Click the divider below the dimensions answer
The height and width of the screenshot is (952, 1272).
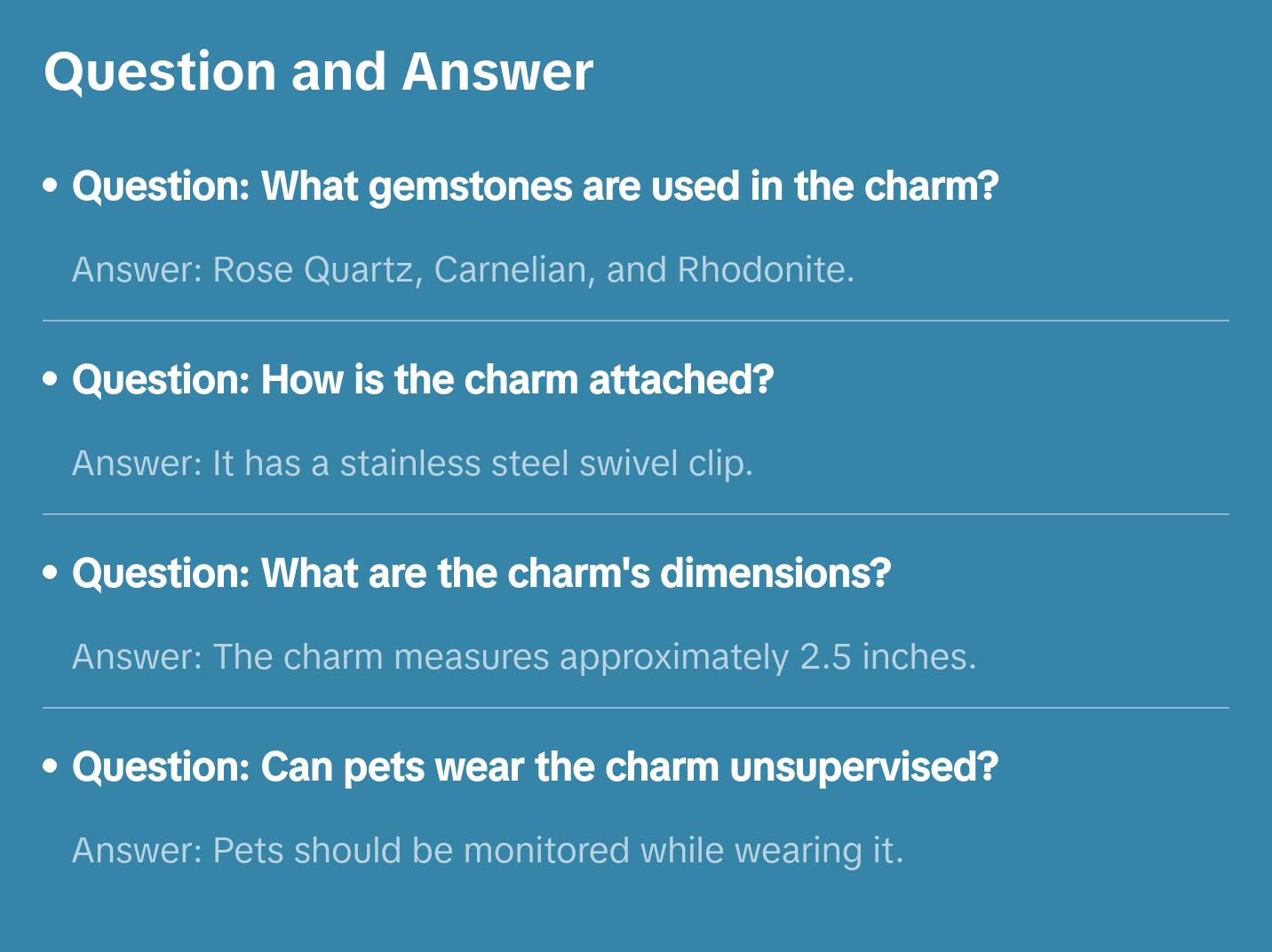coord(636,708)
